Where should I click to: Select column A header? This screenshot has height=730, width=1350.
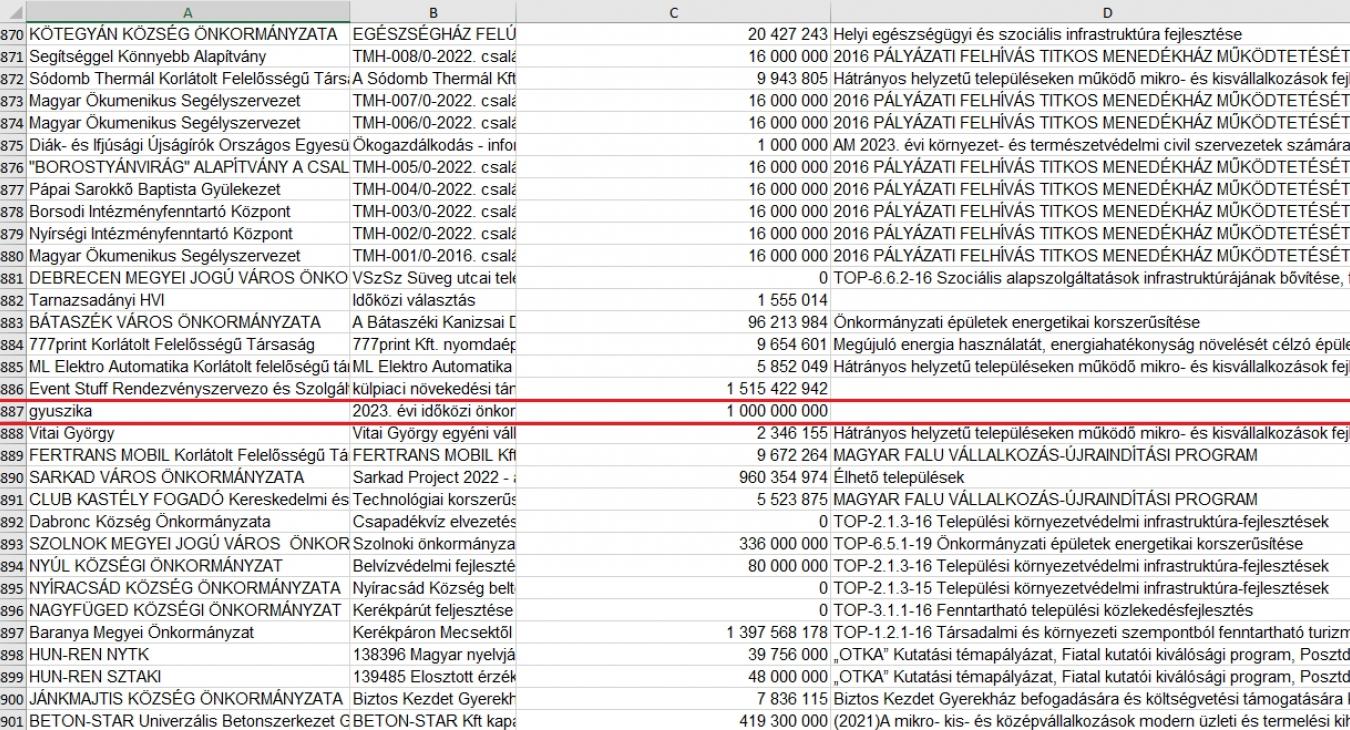point(189,11)
